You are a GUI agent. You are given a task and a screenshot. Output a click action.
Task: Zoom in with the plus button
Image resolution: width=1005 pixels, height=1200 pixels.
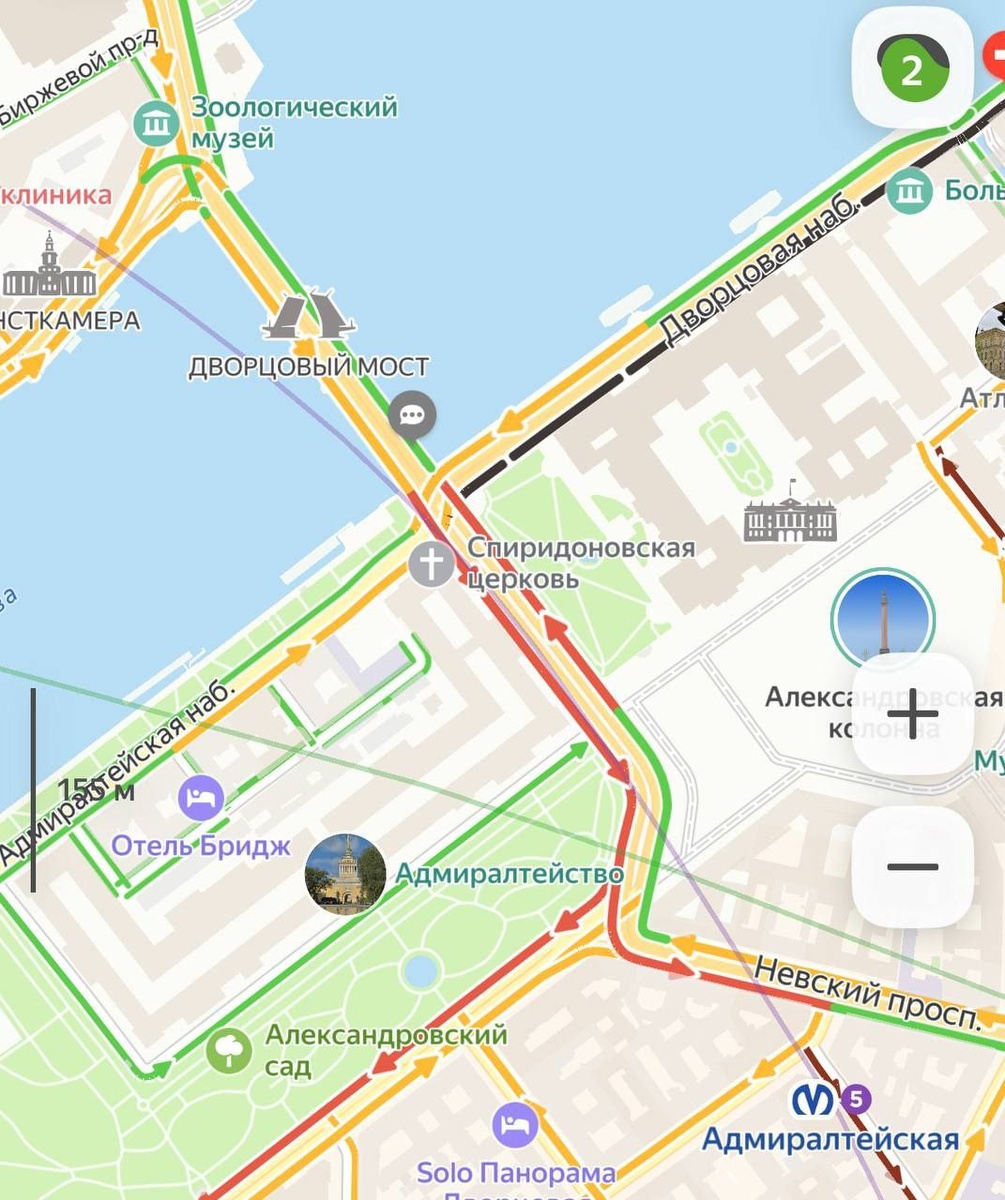(912, 714)
